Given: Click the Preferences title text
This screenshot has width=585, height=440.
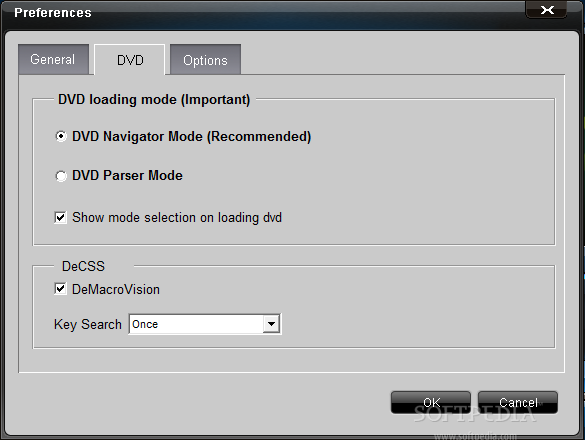Looking at the screenshot, I should click(53, 13).
